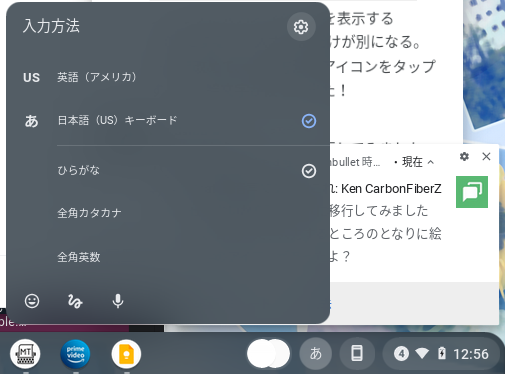Select 英語（アメリカ）input method
Viewport: 505px width, 374px height.
coord(168,77)
